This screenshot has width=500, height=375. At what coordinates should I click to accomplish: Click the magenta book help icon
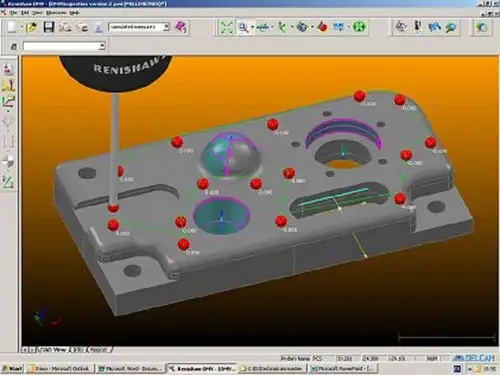181,27
